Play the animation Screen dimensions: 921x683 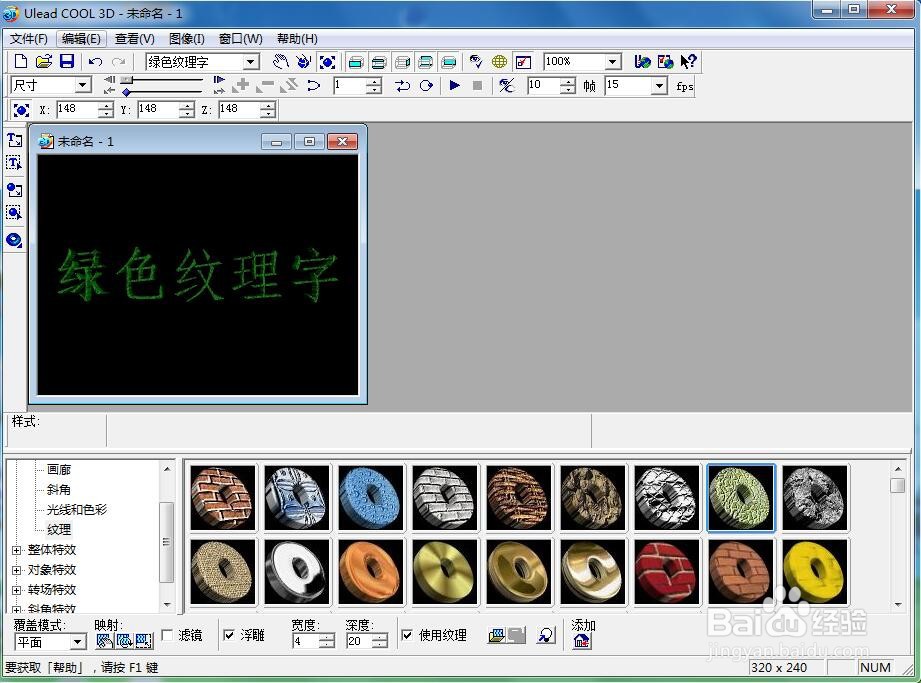pyautogui.click(x=454, y=85)
